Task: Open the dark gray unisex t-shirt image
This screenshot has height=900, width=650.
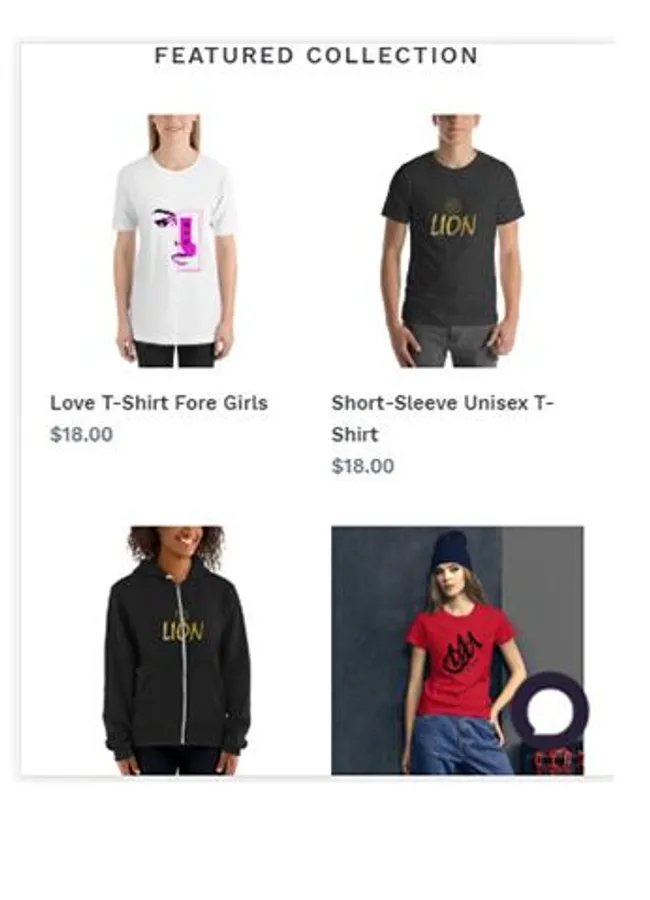Action: click(453, 240)
